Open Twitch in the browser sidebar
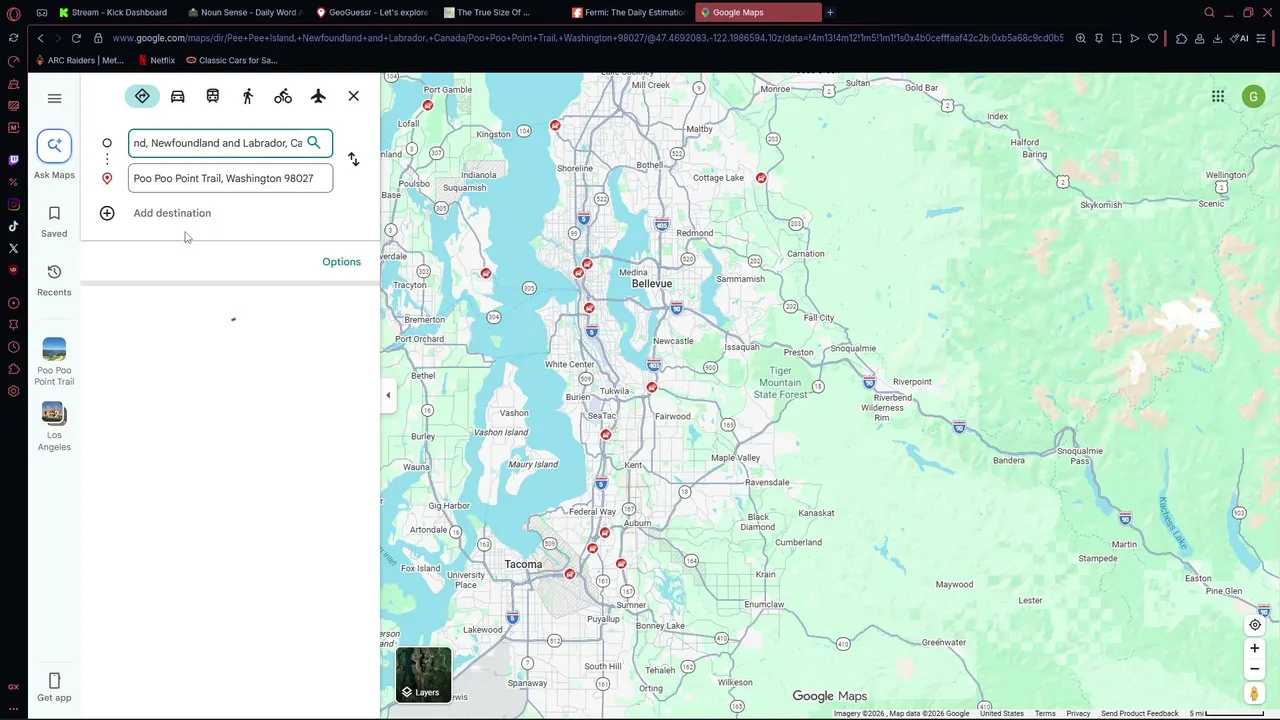The height and width of the screenshot is (720, 1280). click(x=13, y=160)
